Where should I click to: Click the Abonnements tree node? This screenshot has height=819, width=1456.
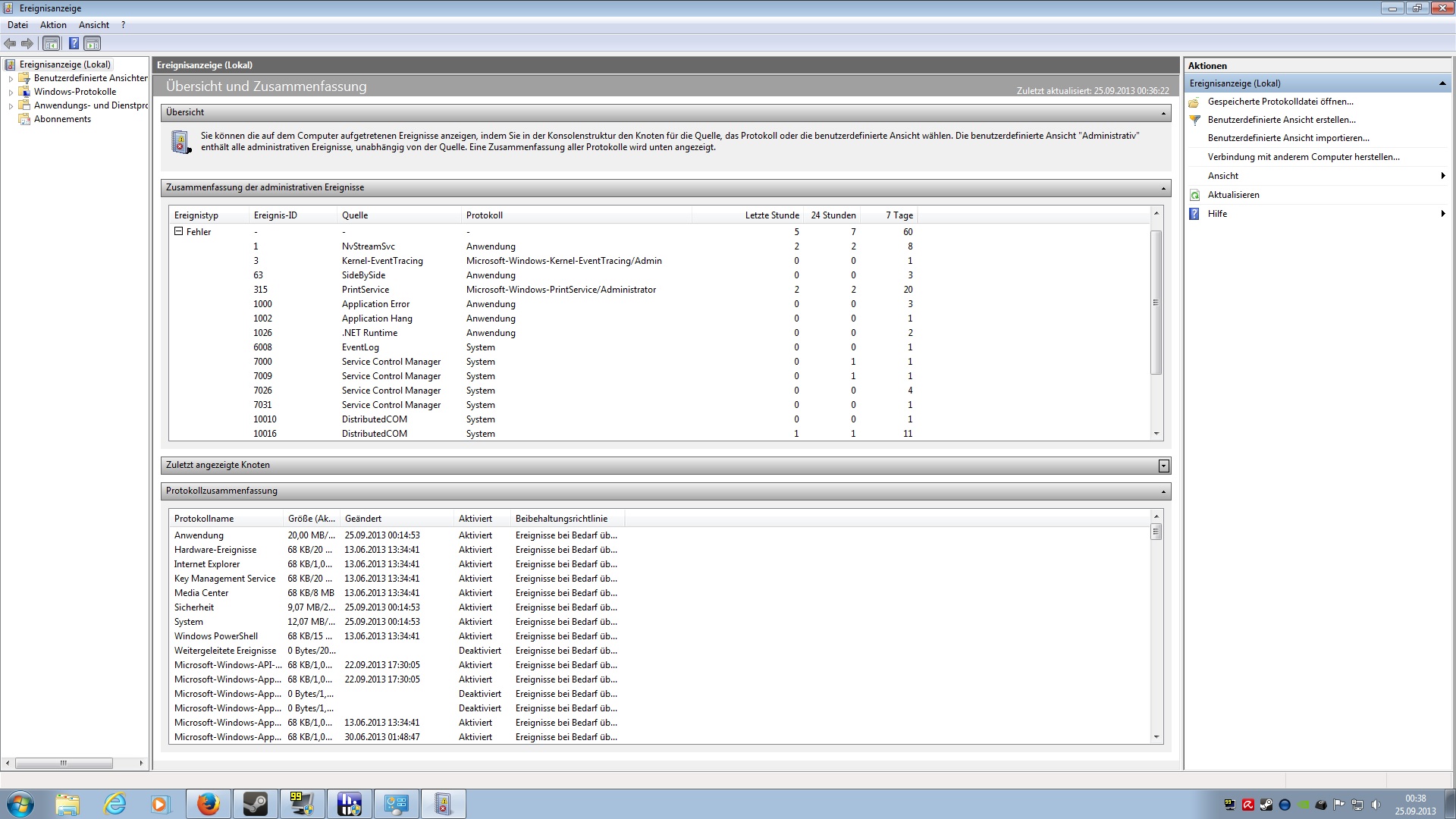point(62,119)
